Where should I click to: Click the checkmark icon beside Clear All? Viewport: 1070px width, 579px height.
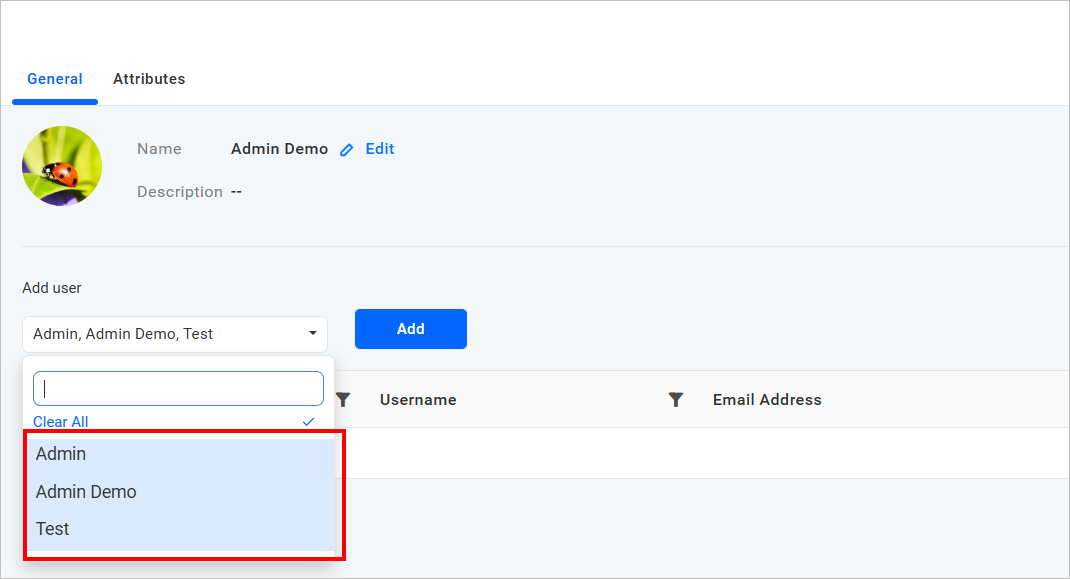pyautogui.click(x=308, y=422)
